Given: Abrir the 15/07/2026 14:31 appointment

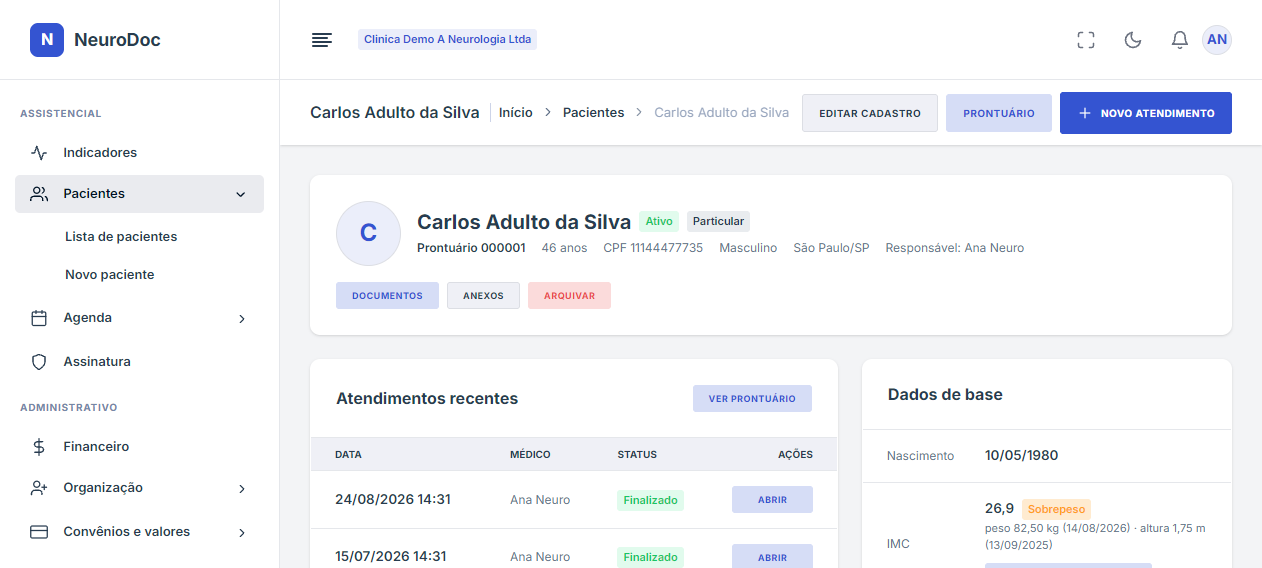Looking at the screenshot, I should (772, 557).
